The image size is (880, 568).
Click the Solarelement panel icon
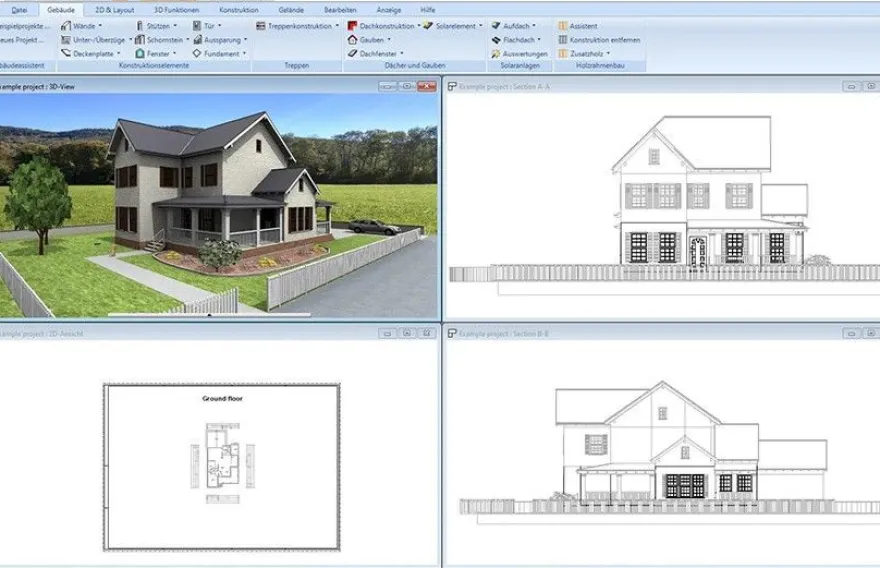click(x=428, y=26)
